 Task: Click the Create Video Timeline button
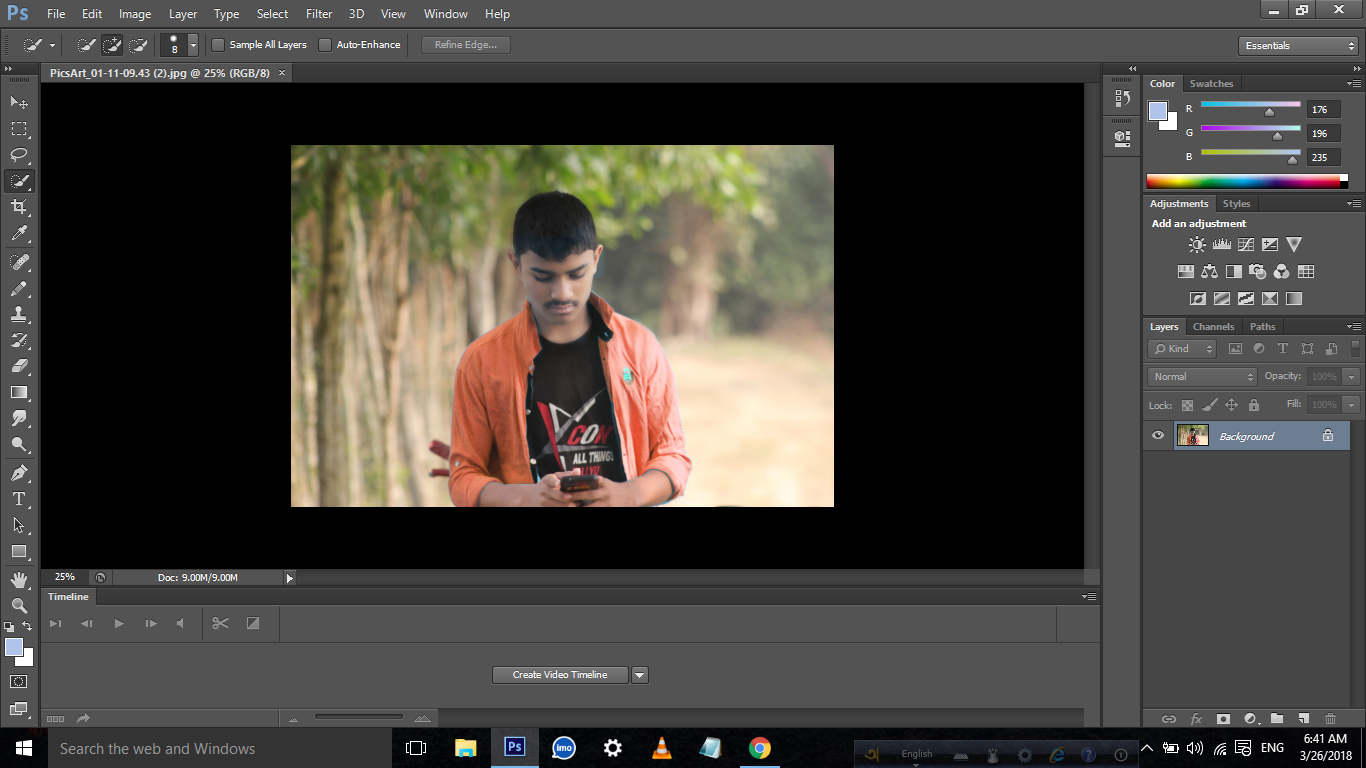point(560,675)
